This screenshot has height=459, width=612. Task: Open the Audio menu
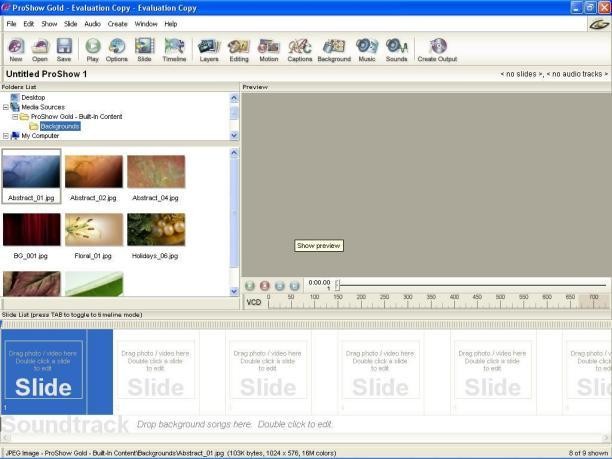tap(93, 24)
